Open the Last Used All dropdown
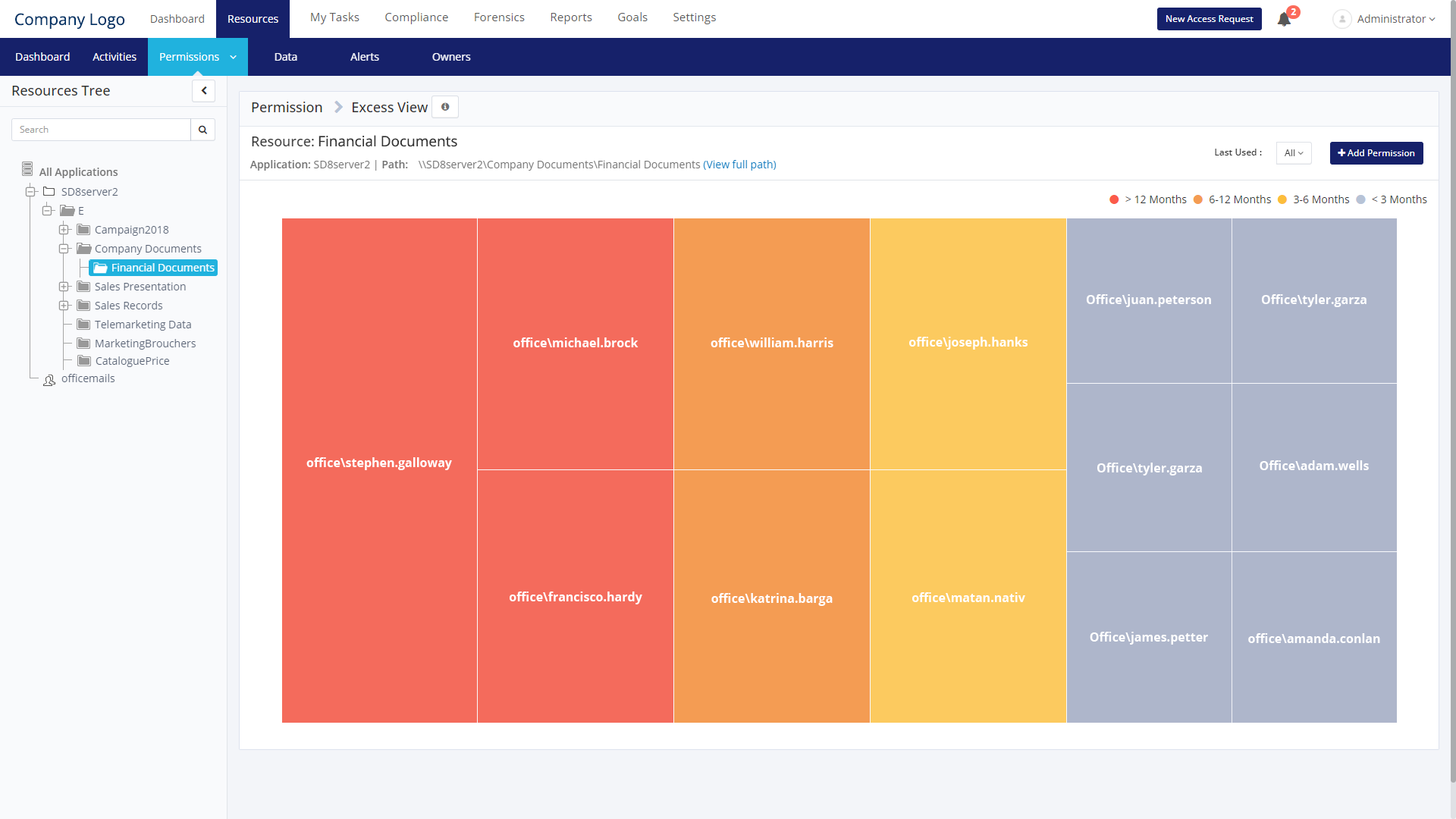The height and width of the screenshot is (819, 1456). [x=1293, y=153]
